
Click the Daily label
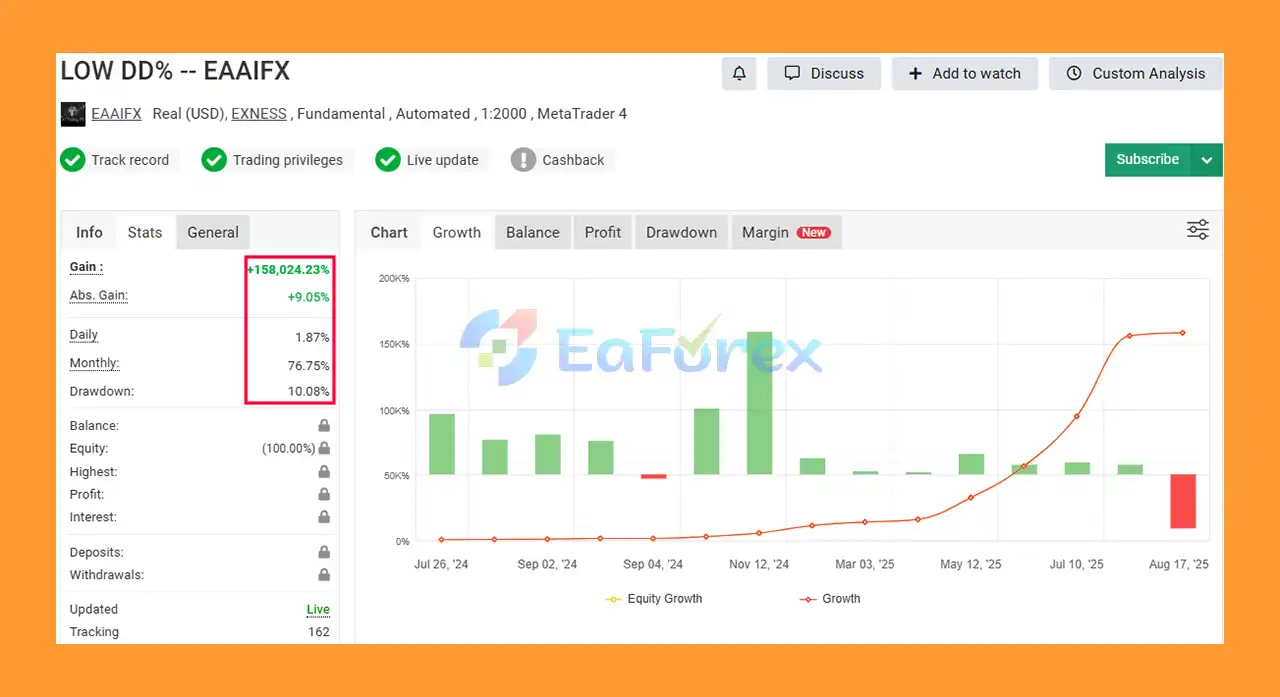(84, 335)
